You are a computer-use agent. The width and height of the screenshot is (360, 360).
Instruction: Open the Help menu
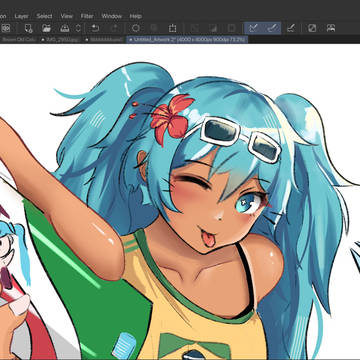(136, 16)
